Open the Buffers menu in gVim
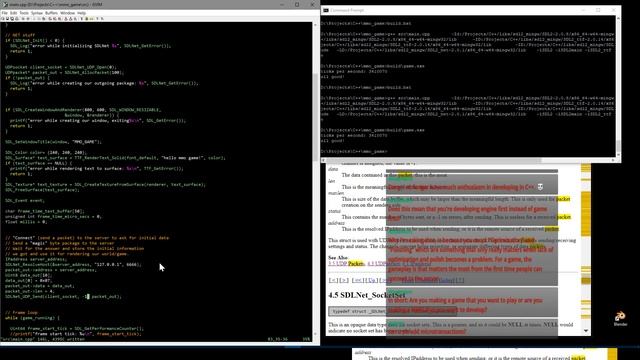 click(51, 13)
